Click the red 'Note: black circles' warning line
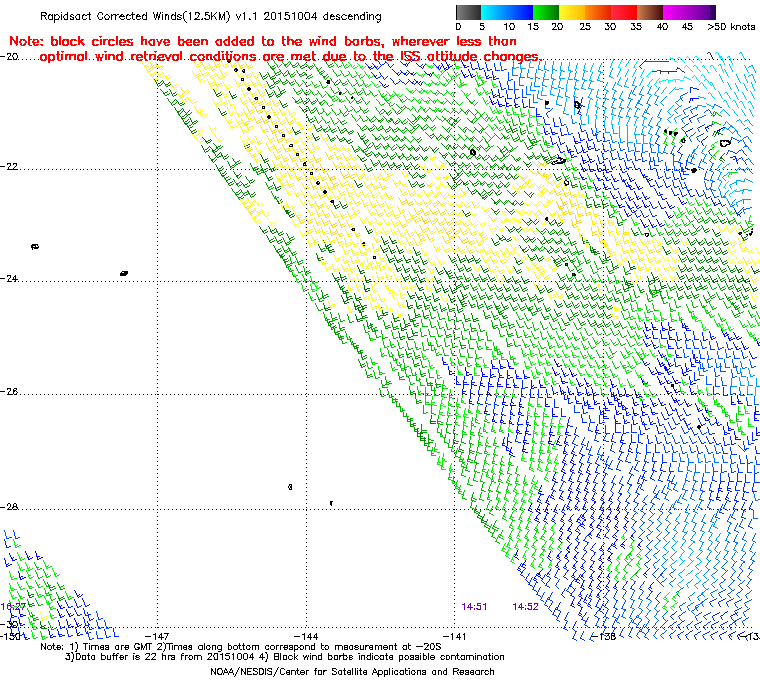Screen dimensions: 760x688 click(263, 41)
